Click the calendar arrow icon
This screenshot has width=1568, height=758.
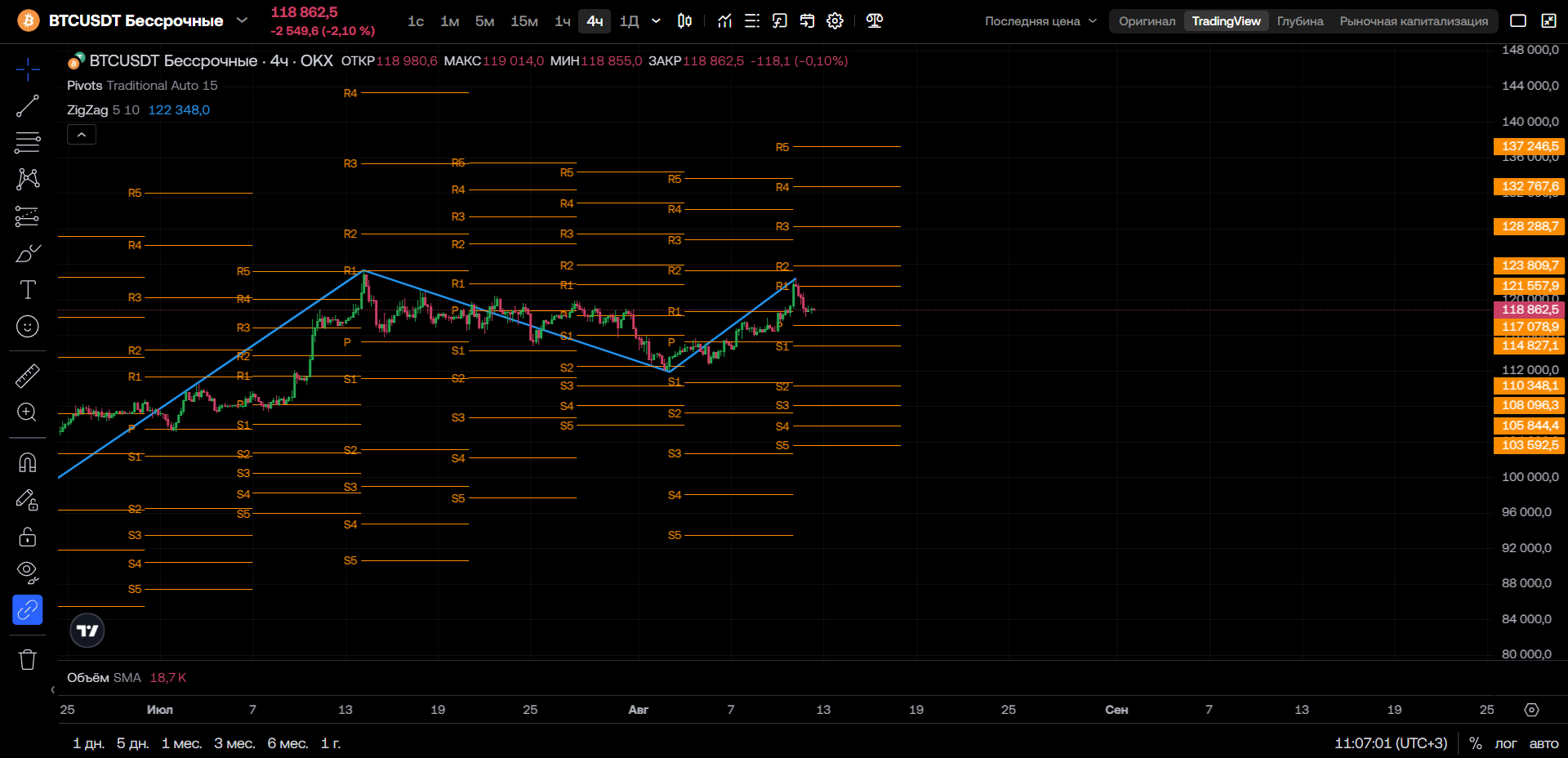point(807,21)
